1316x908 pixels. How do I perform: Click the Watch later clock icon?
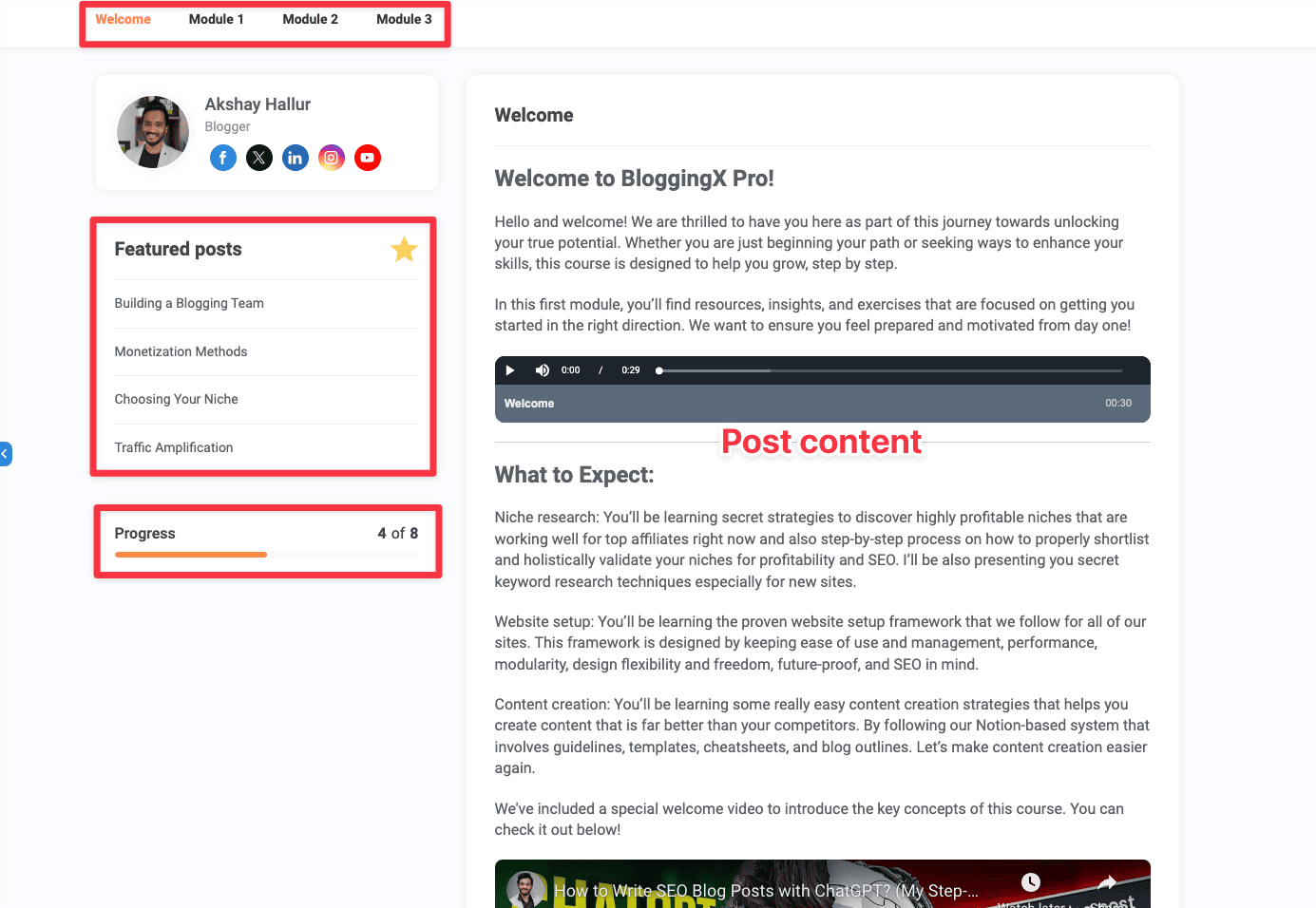pyautogui.click(x=1031, y=883)
